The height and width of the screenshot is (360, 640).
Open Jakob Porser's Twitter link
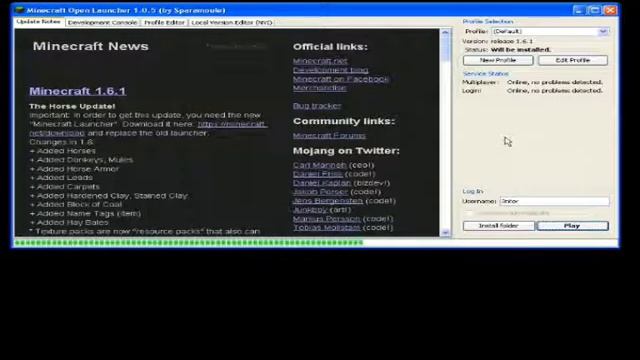(320, 192)
